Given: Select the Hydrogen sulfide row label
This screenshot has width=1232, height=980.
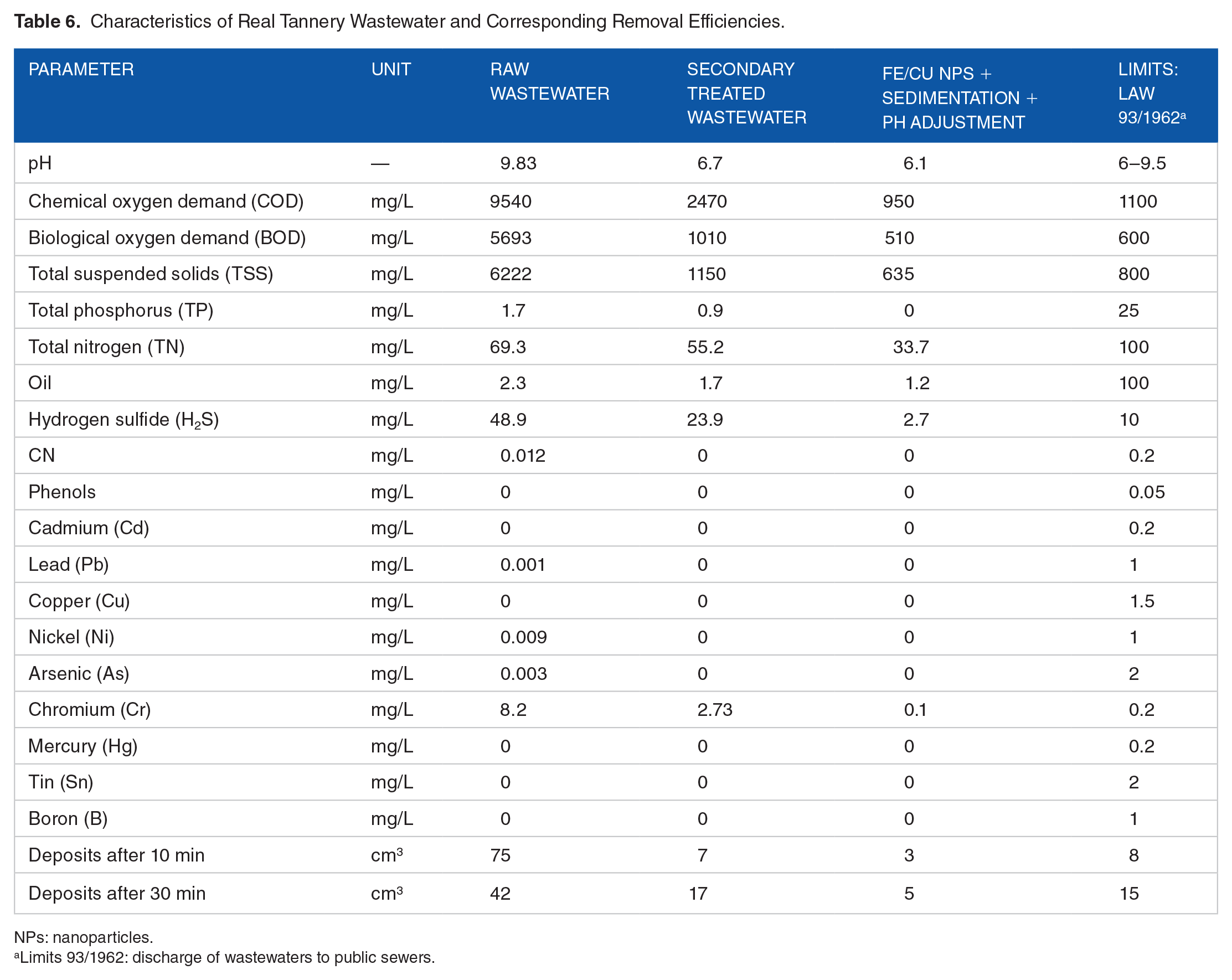Looking at the screenshot, I should pos(123,420).
